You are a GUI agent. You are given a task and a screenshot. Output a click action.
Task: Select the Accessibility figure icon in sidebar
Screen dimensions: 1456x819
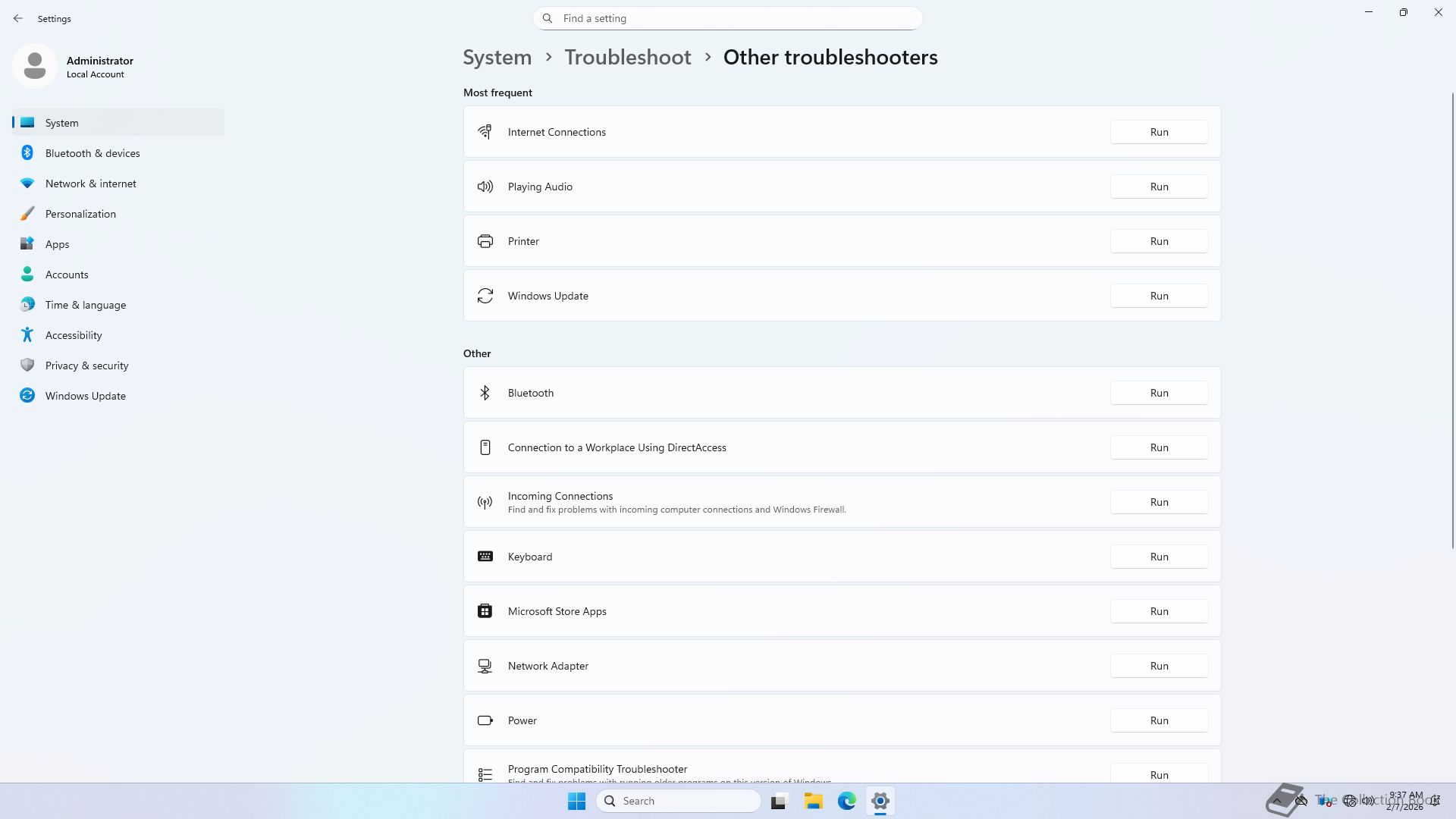click(27, 335)
